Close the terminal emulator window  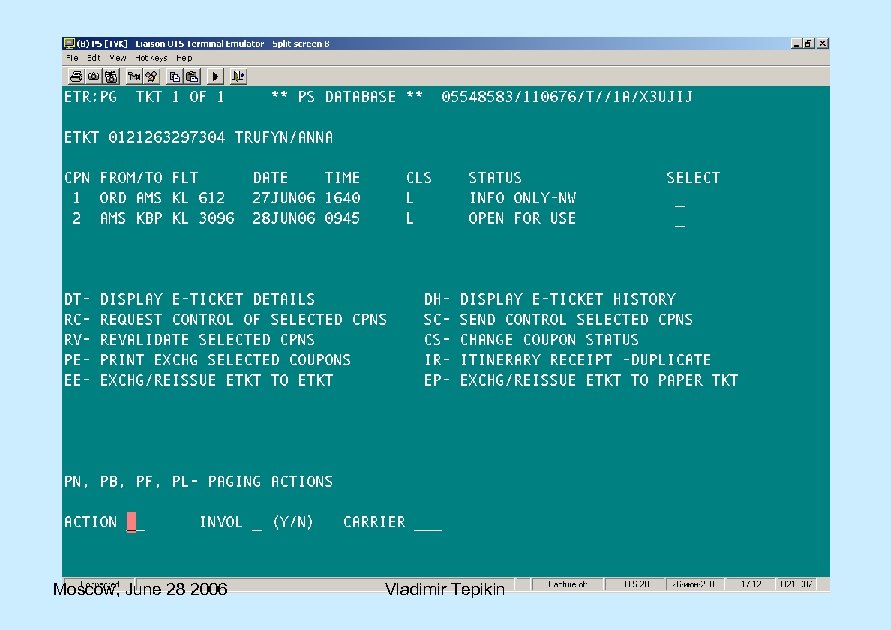click(822, 43)
